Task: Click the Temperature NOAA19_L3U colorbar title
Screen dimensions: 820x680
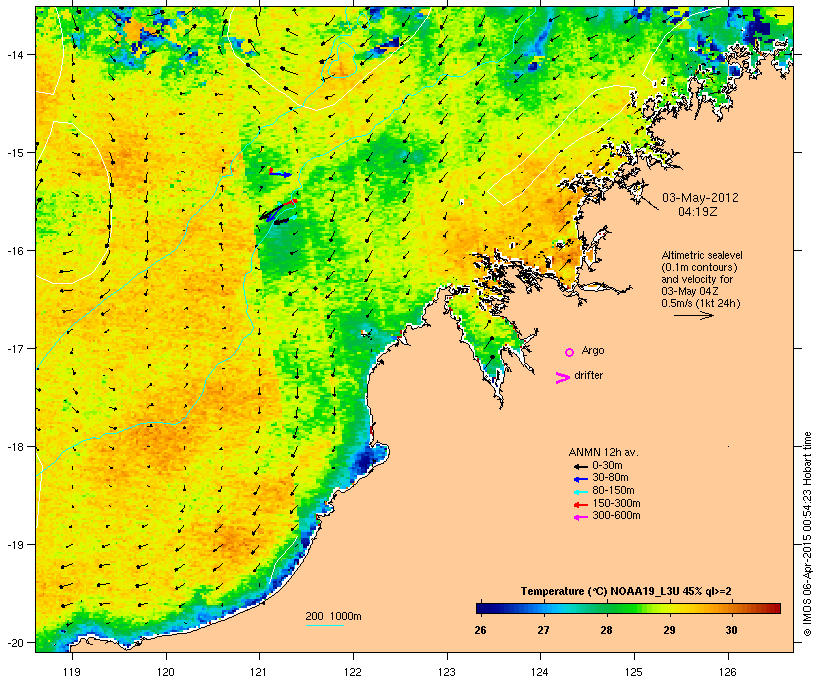Action: tap(626, 591)
